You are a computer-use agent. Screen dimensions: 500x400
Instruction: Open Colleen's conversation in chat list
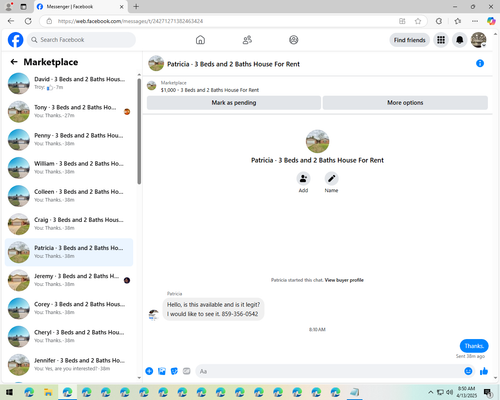pyautogui.click(x=69, y=196)
